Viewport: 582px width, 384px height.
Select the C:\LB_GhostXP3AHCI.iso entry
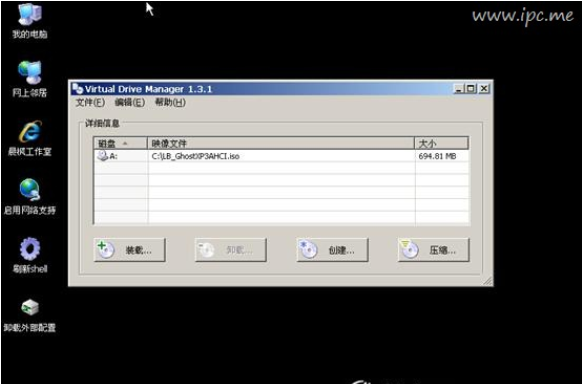coord(195,156)
